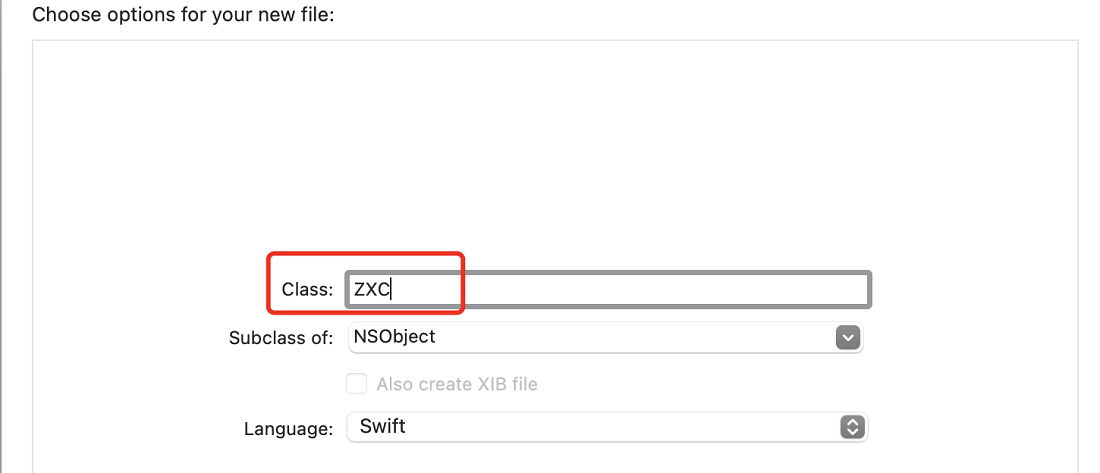The width and height of the screenshot is (1100, 473).
Task: Click empty middle of Language popup button
Action: [617, 427]
